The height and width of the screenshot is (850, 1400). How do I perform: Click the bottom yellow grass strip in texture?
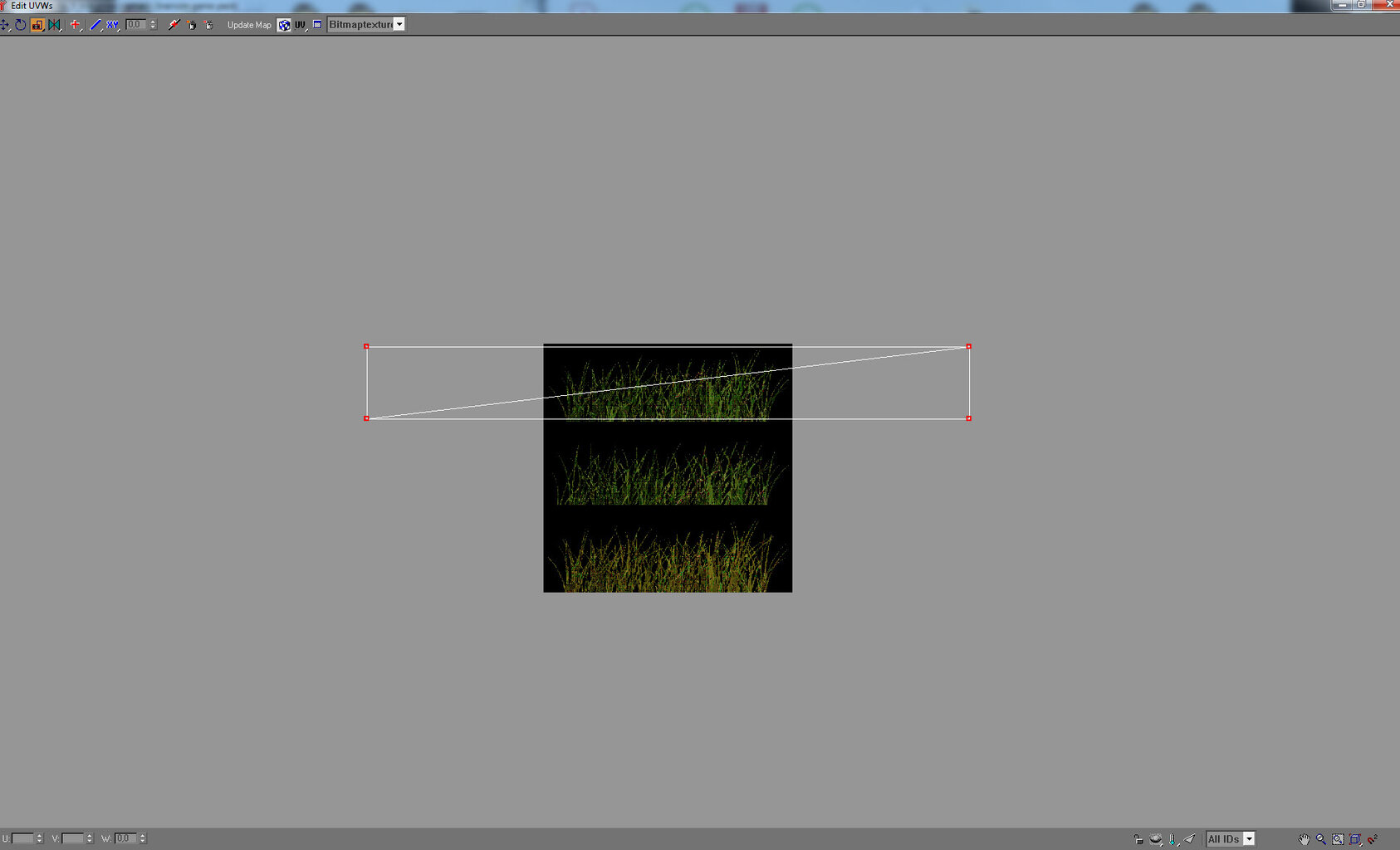669,558
